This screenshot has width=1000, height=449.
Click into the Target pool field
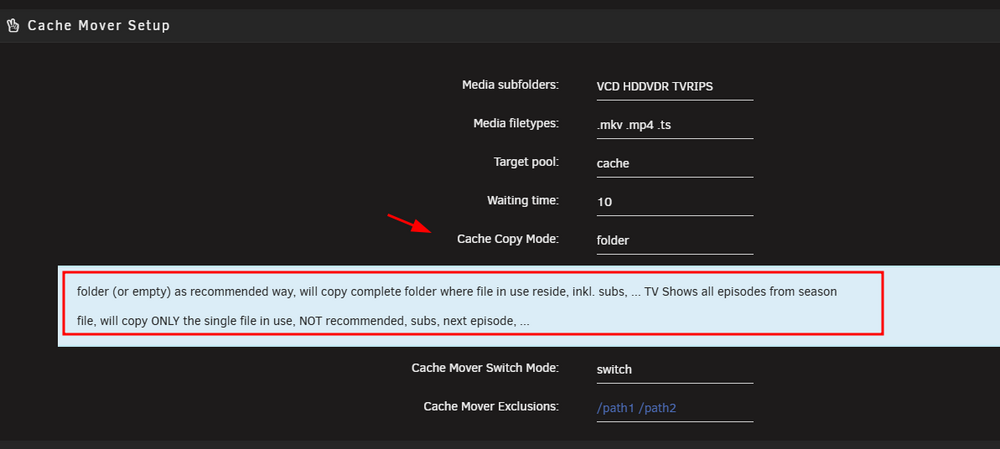675,163
